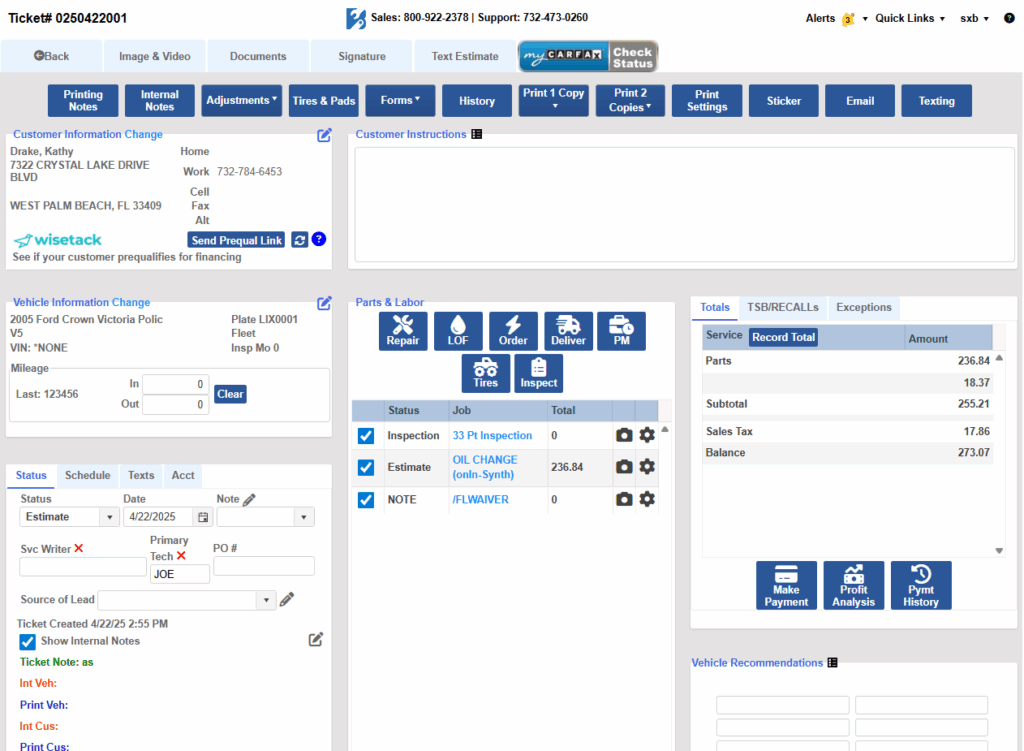Disable Show Internal Notes checkbox
The width and height of the screenshot is (1024, 751).
click(x=28, y=641)
